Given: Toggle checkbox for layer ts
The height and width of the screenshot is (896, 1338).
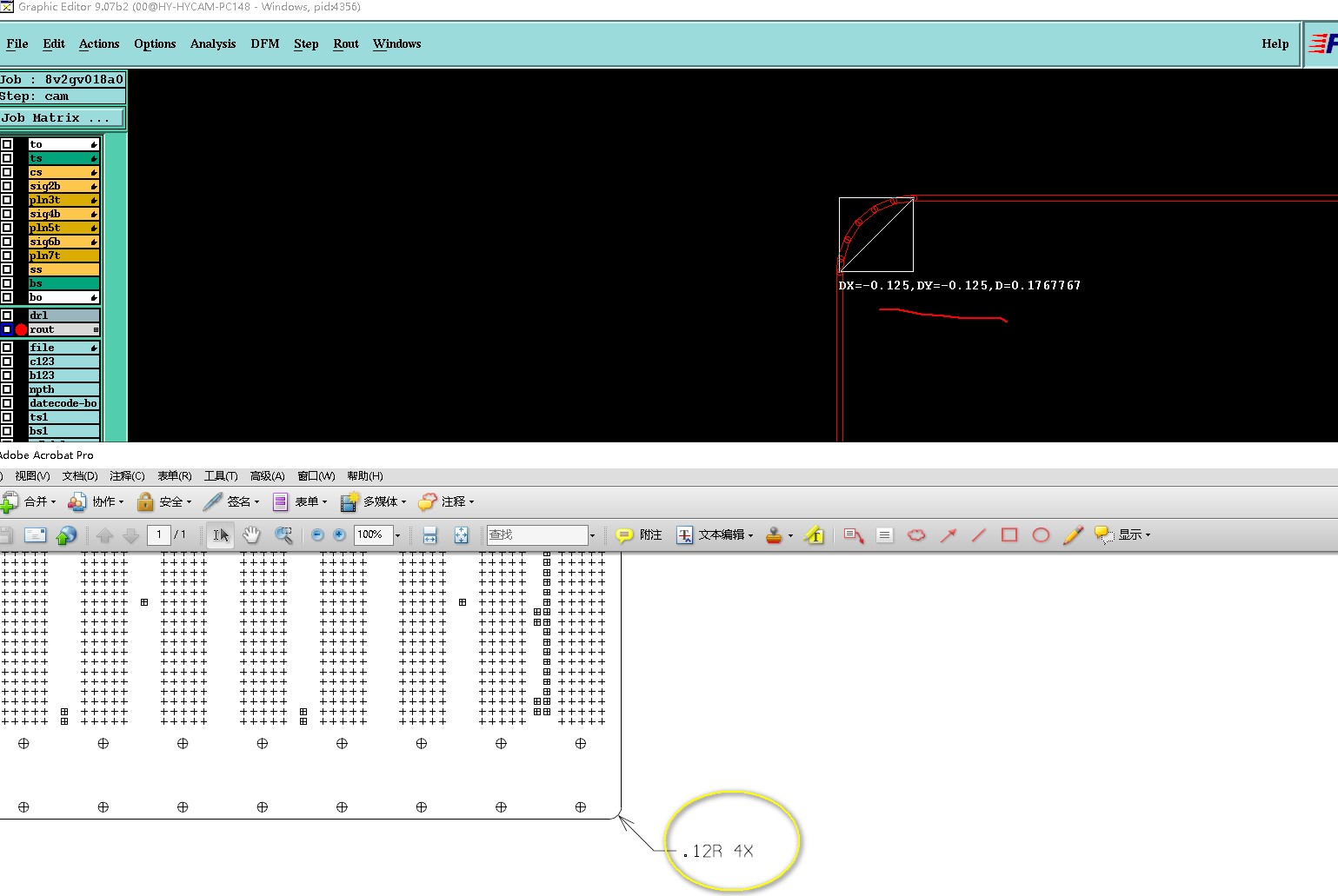Looking at the screenshot, I should [x=7, y=158].
